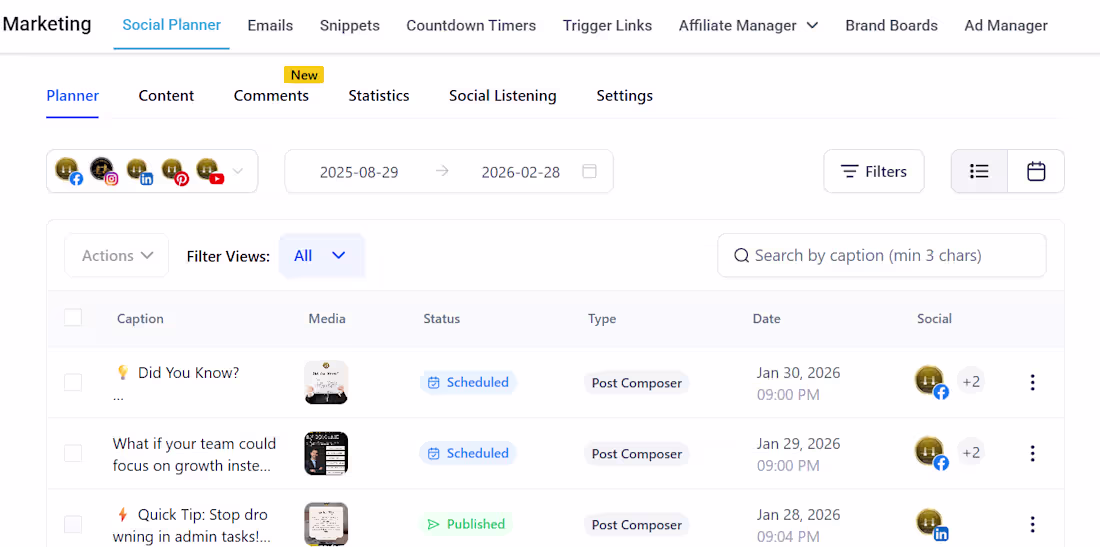
Task: Click the Type column header
Action: pos(602,318)
